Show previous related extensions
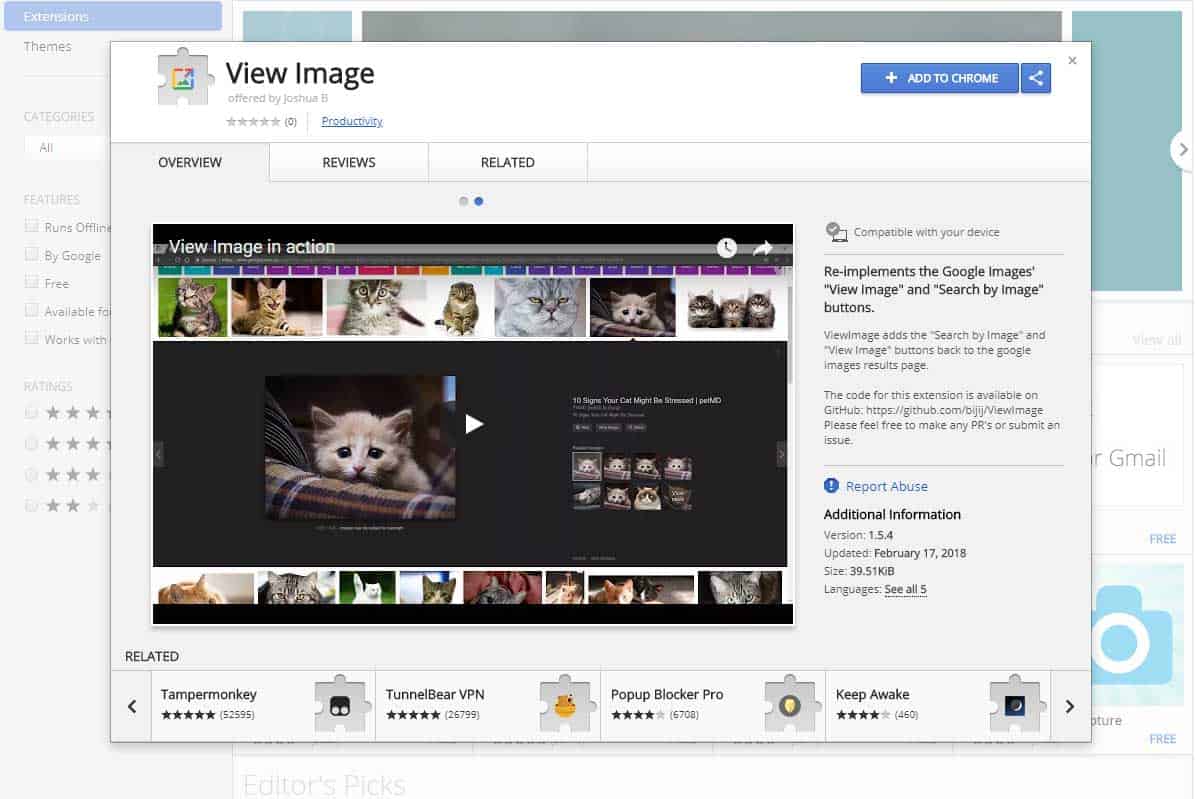The height and width of the screenshot is (799, 1195). point(132,706)
